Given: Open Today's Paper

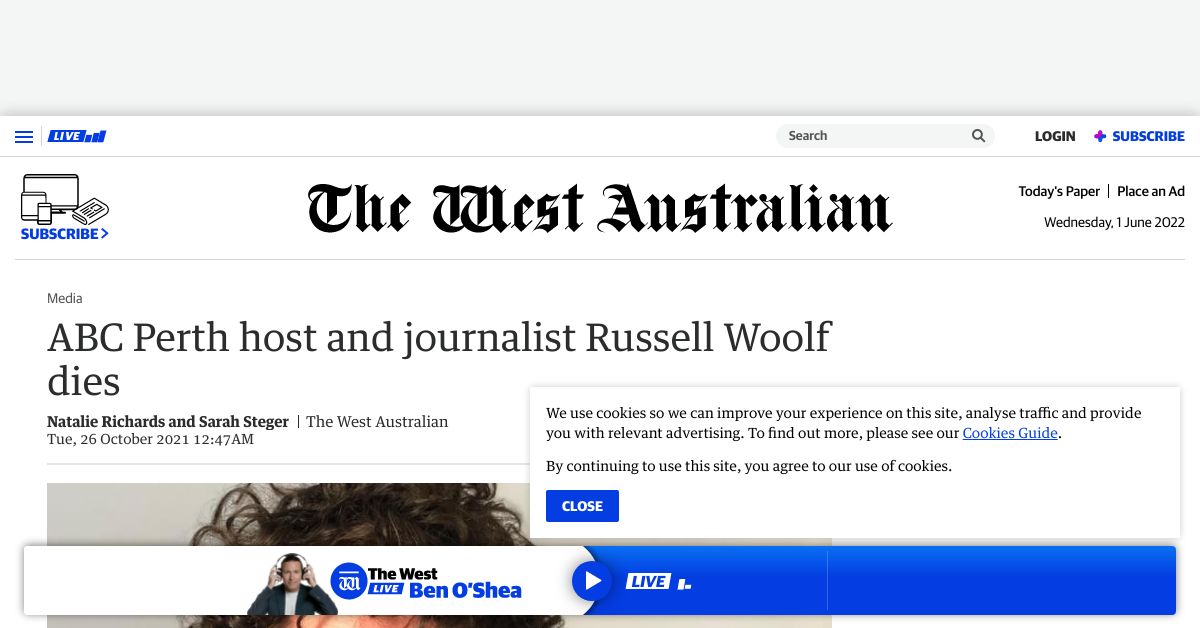Looking at the screenshot, I should [x=1059, y=191].
